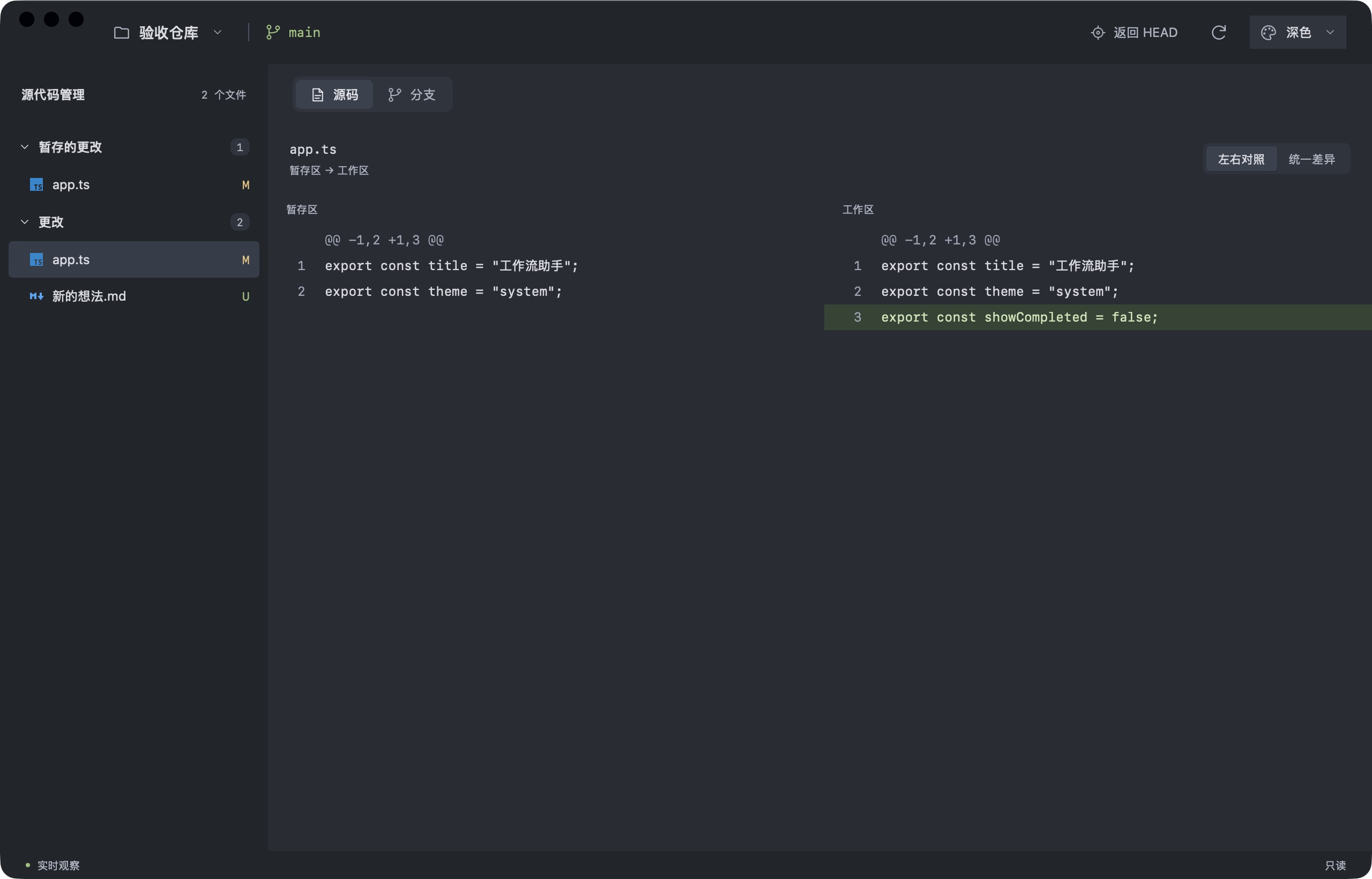Open 新的想法.md in the changes list
1372x879 pixels.
pos(134,296)
